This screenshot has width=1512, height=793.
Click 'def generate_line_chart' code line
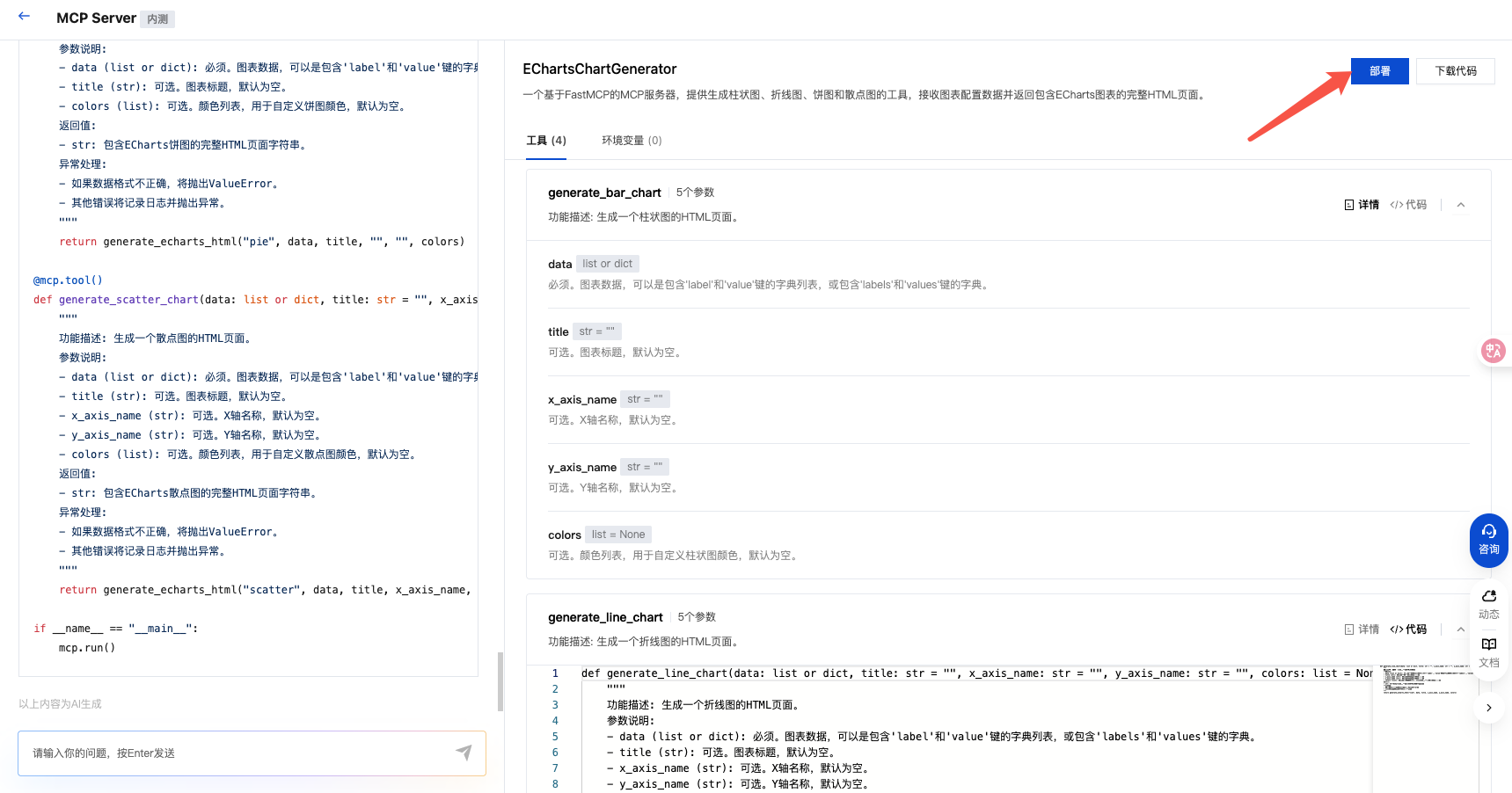click(x=976, y=673)
